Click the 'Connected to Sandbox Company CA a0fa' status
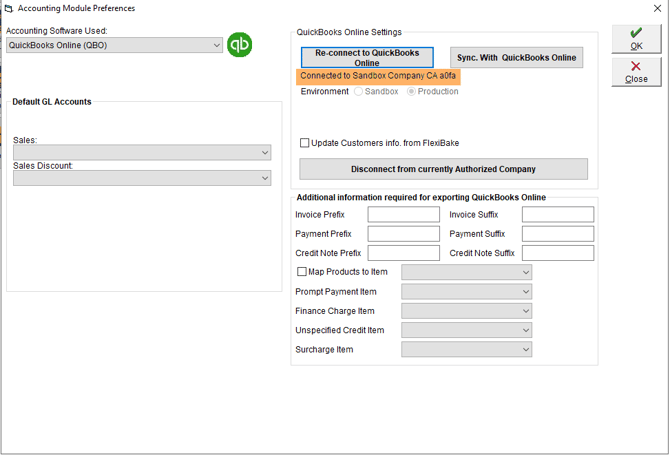Image resolution: width=670 pixels, height=455 pixels. click(378, 76)
